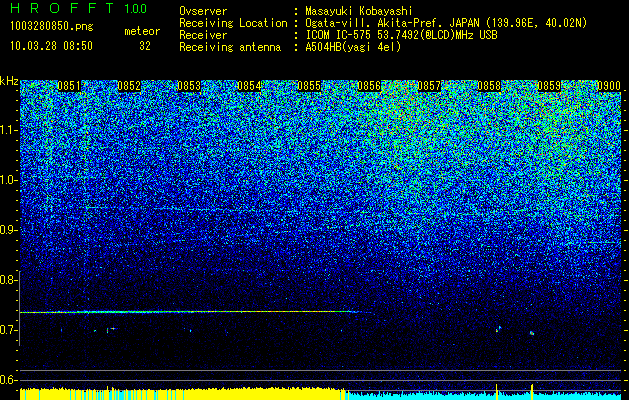Screen dimensions: 629x400
Task: Click the 0.8 kHz axis label
Action: (7, 280)
